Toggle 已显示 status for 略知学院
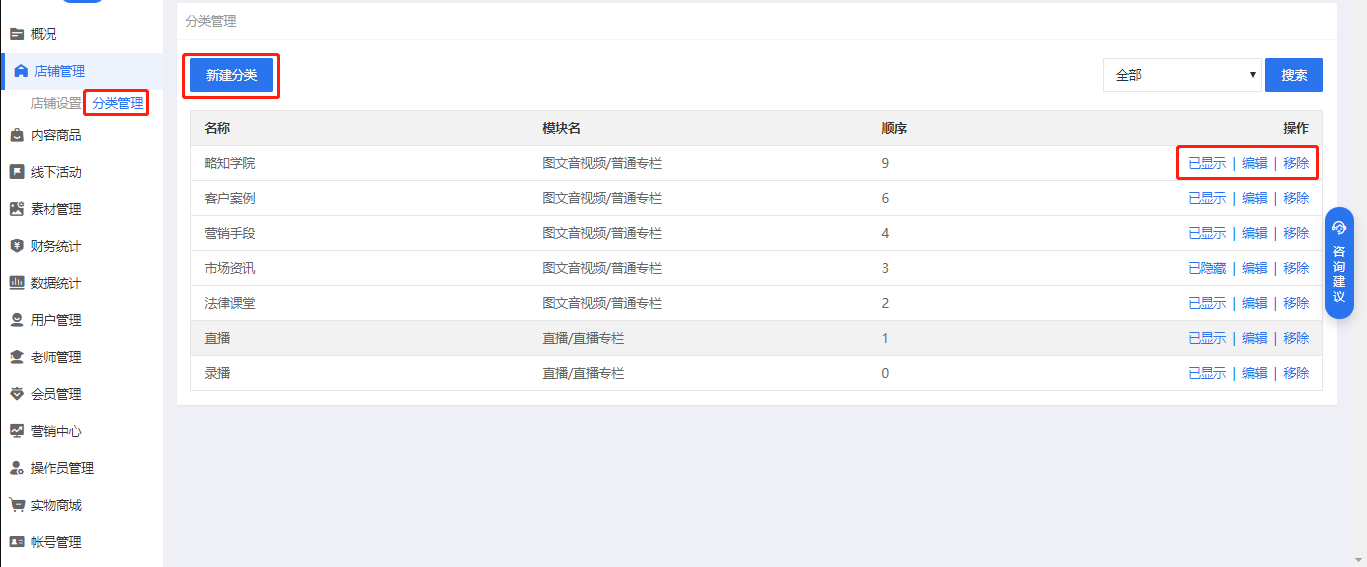Screen dimensions: 1367x567 point(1207,163)
